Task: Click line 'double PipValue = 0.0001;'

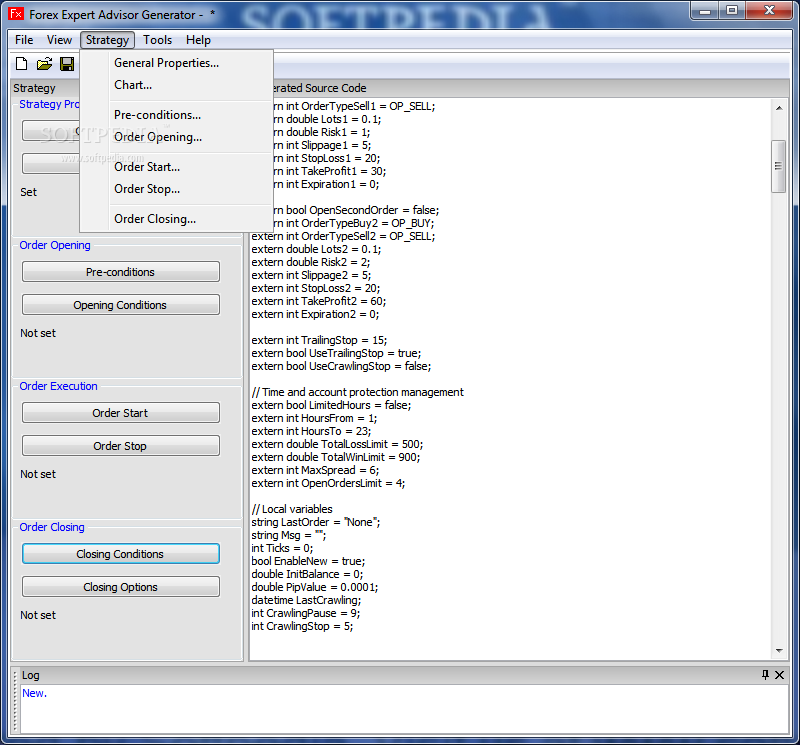Action: 314,587
